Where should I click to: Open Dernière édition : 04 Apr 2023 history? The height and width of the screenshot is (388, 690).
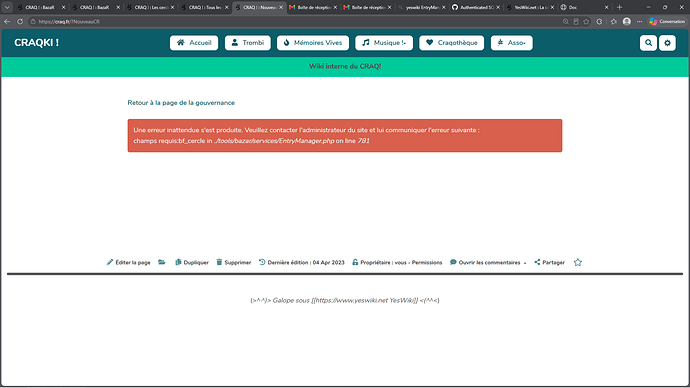(302, 262)
